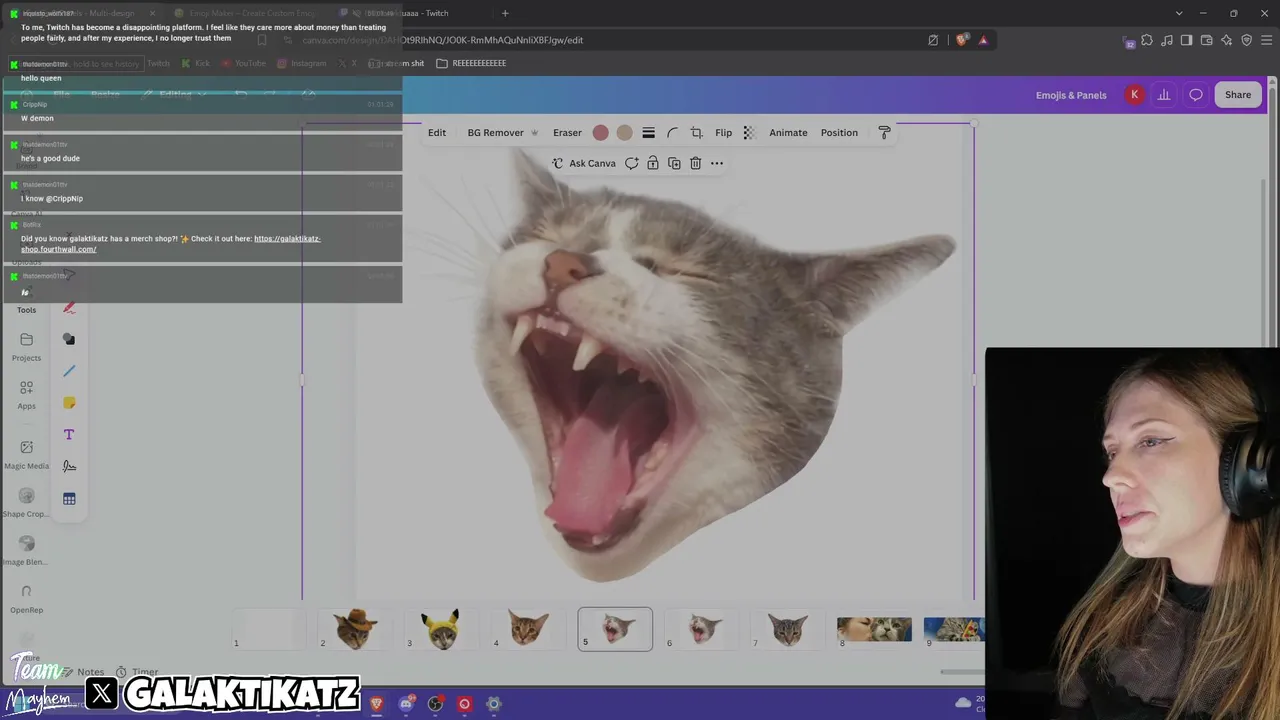Pick the tan color swatch
The image size is (1280, 720).
click(624, 132)
